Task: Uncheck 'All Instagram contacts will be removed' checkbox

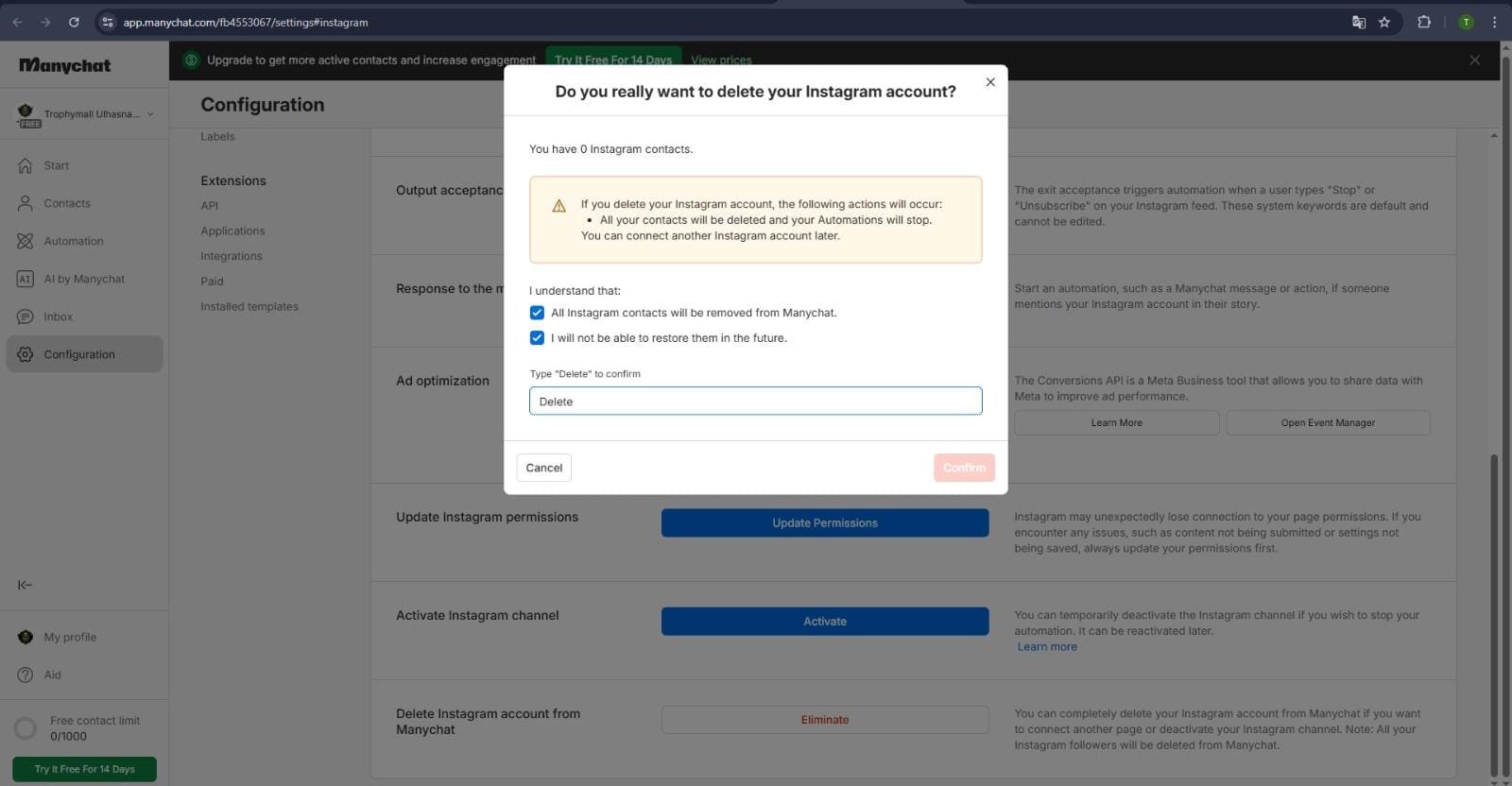Action: 537,313
